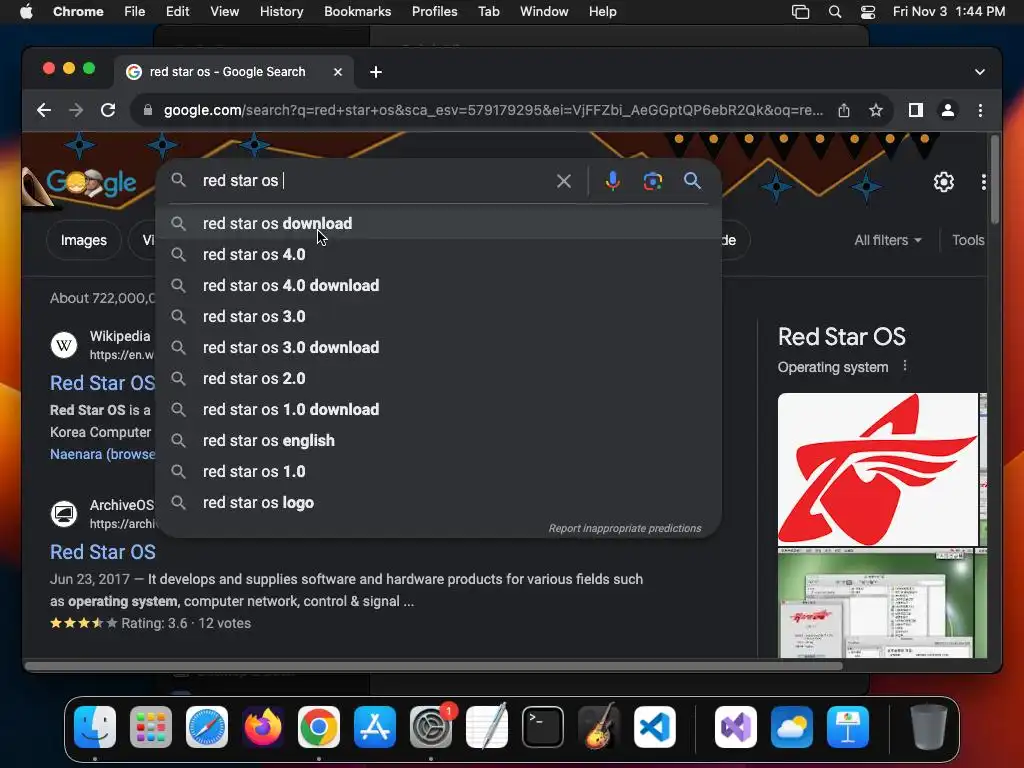
Task: Click Report inappropriate predictions link
Action: point(624,528)
